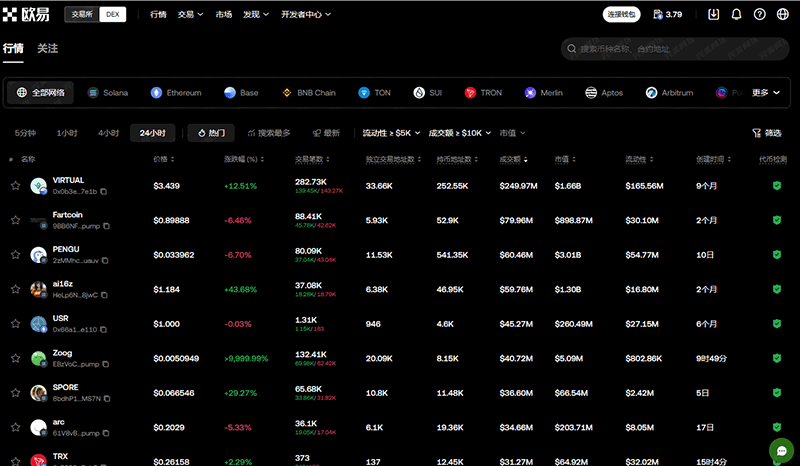Click the 最新 filter button
800x466 pixels.
(326, 133)
